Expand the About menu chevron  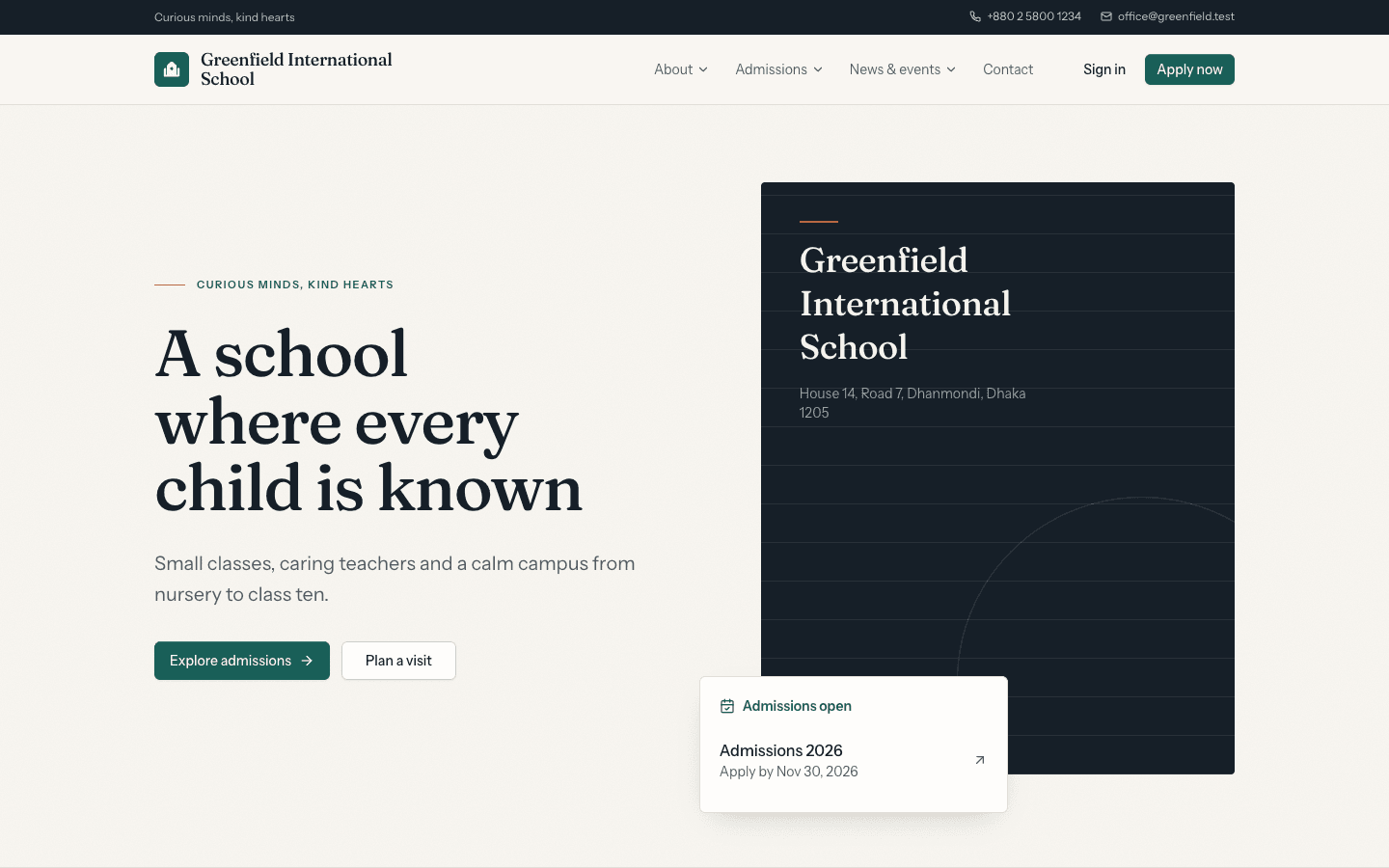pyautogui.click(x=703, y=69)
